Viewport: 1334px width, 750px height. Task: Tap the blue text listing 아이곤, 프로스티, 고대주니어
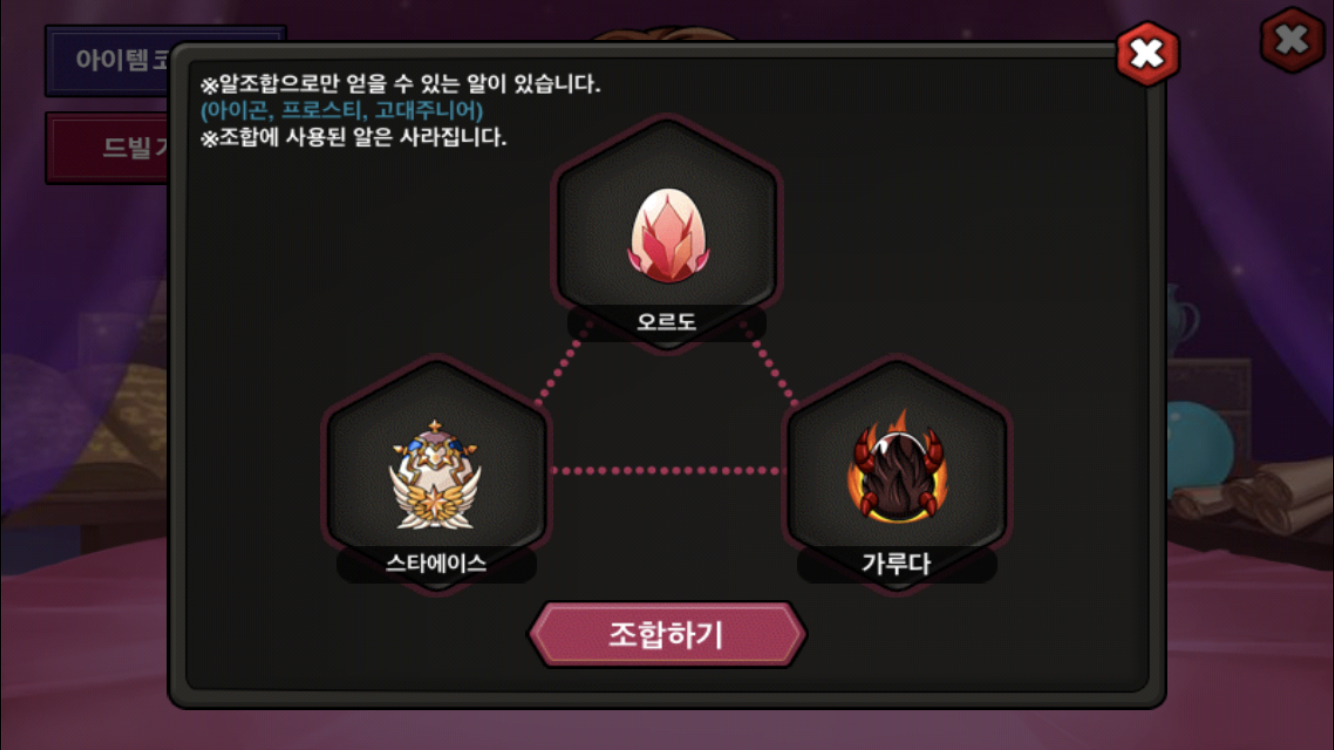tap(342, 110)
